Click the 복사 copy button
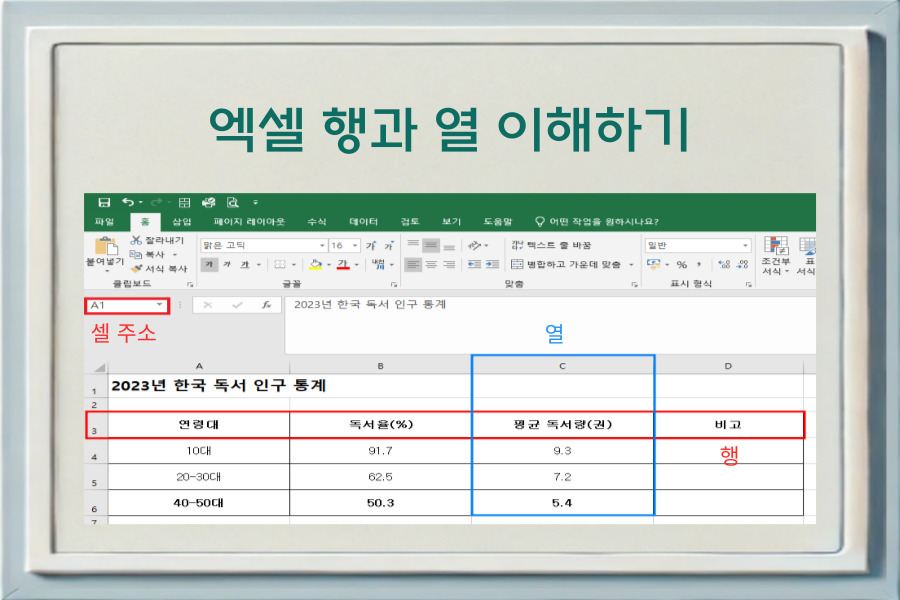900x600 pixels. [148, 254]
